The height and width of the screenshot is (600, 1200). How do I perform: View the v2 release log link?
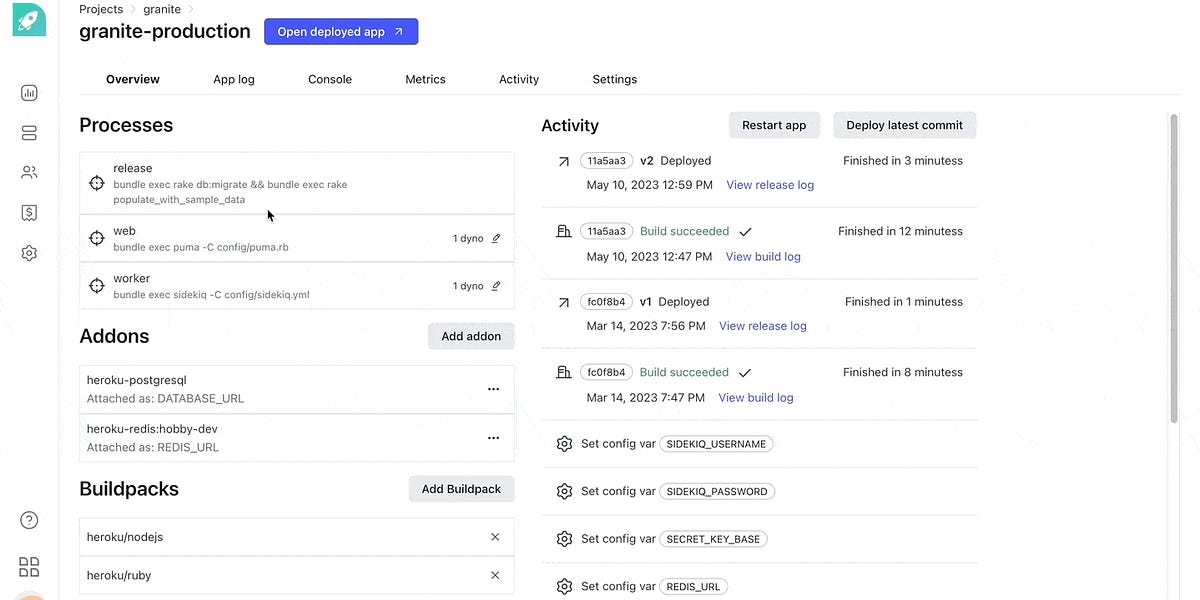click(770, 185)
